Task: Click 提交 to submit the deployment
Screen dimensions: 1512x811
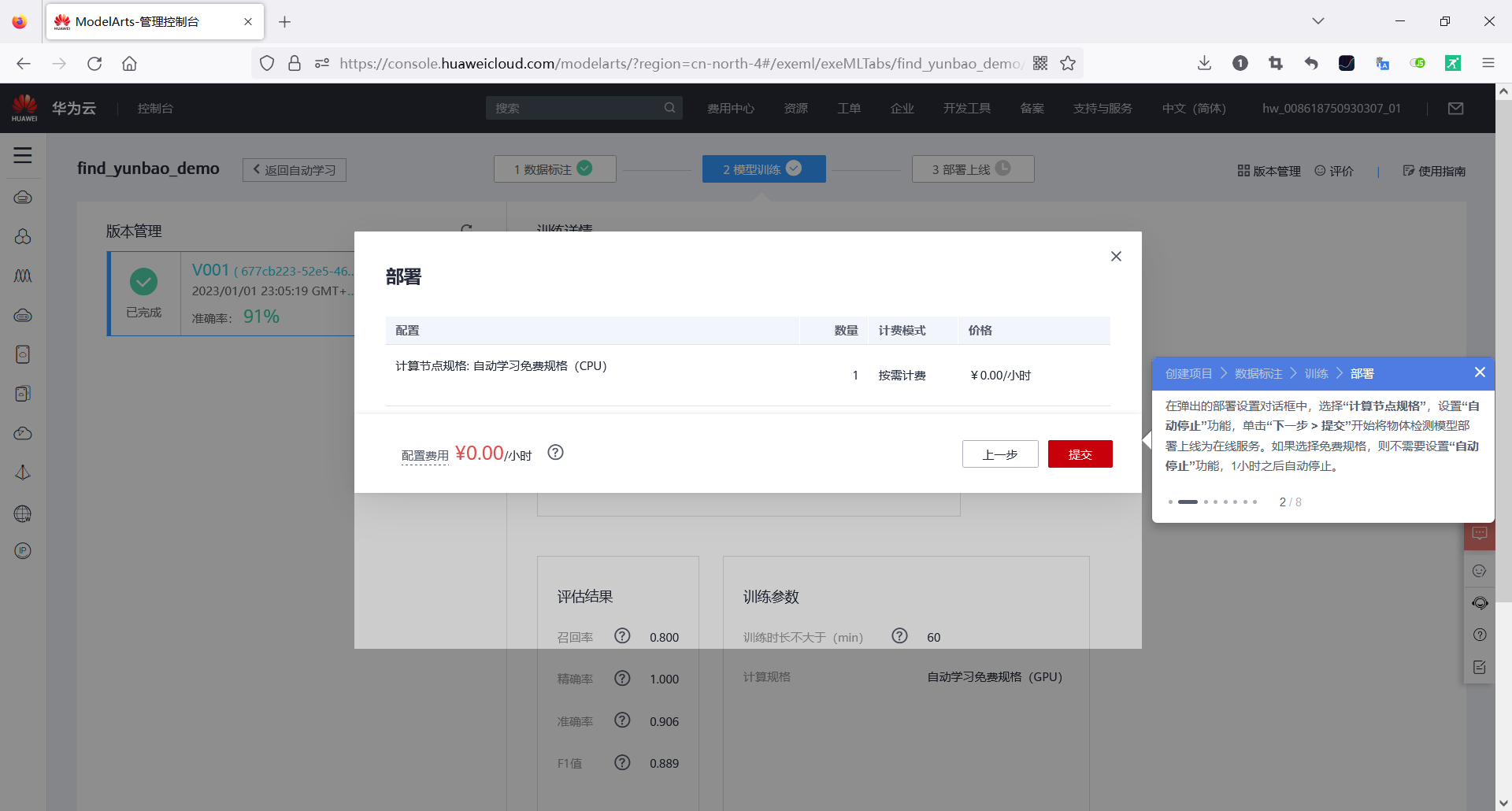Action: (1080, 454)
